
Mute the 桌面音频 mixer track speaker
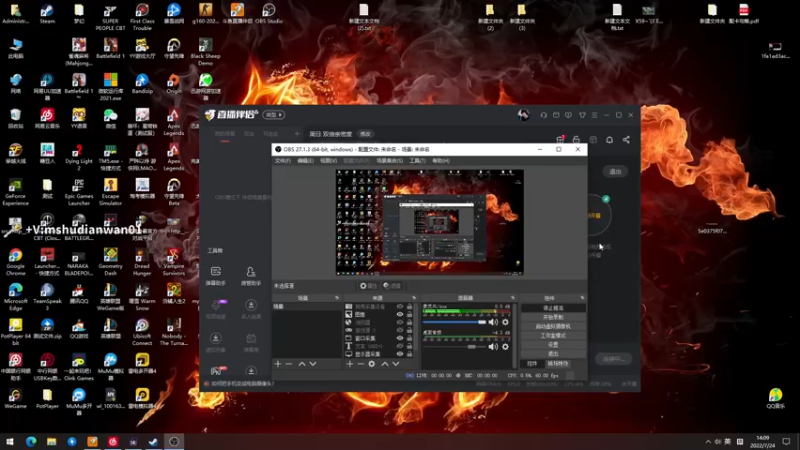[493, 346]
